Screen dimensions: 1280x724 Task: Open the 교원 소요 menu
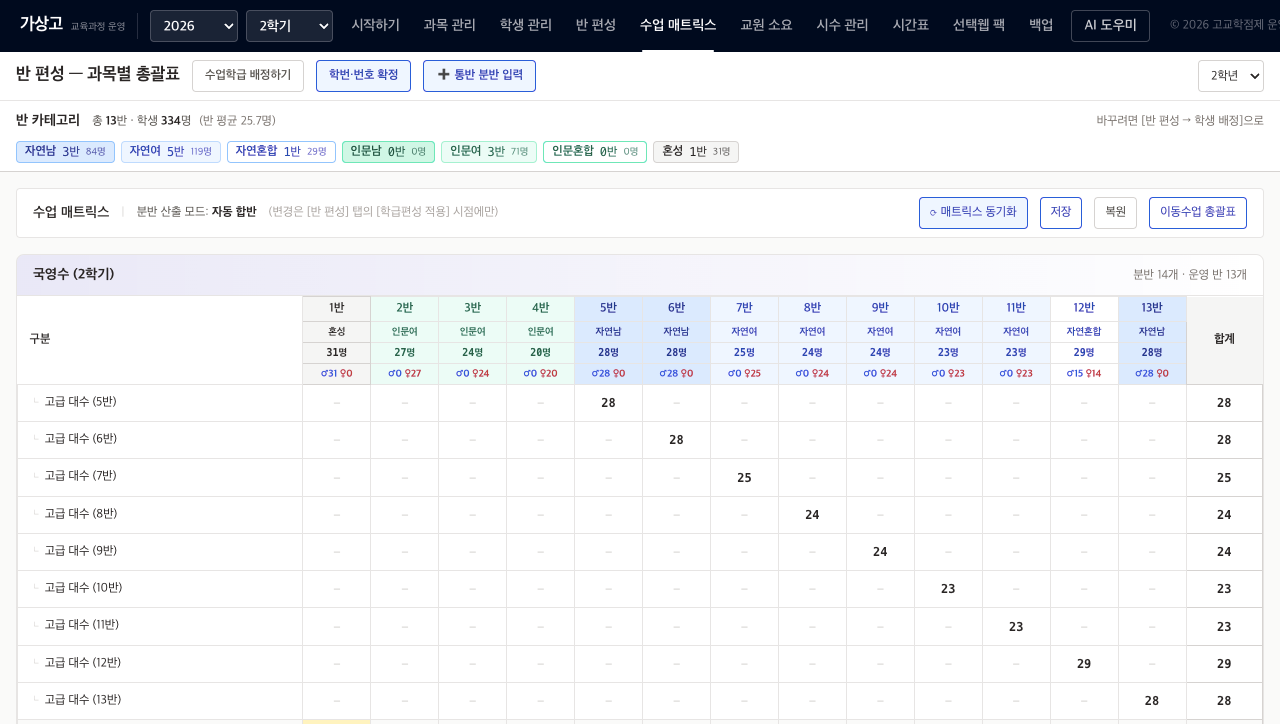click(x=766, y=26)
